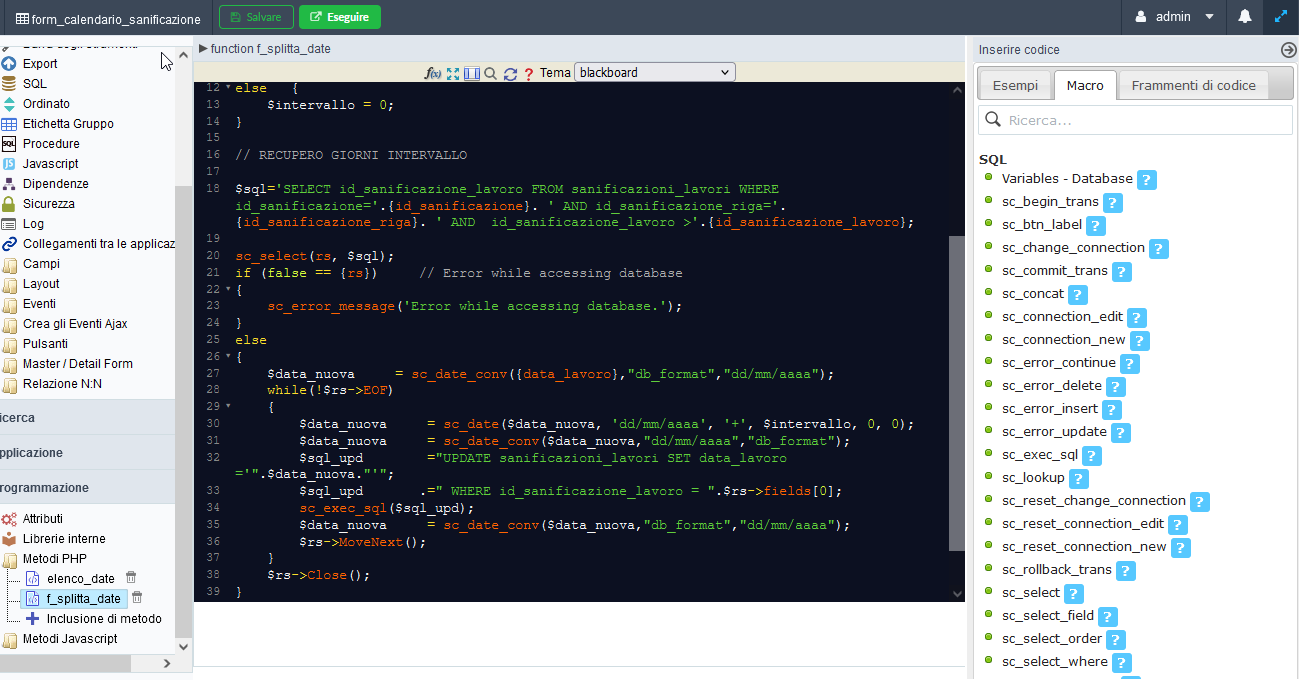
Task: Switch to the Esempi tab
Action: [x=1015, y=86]
